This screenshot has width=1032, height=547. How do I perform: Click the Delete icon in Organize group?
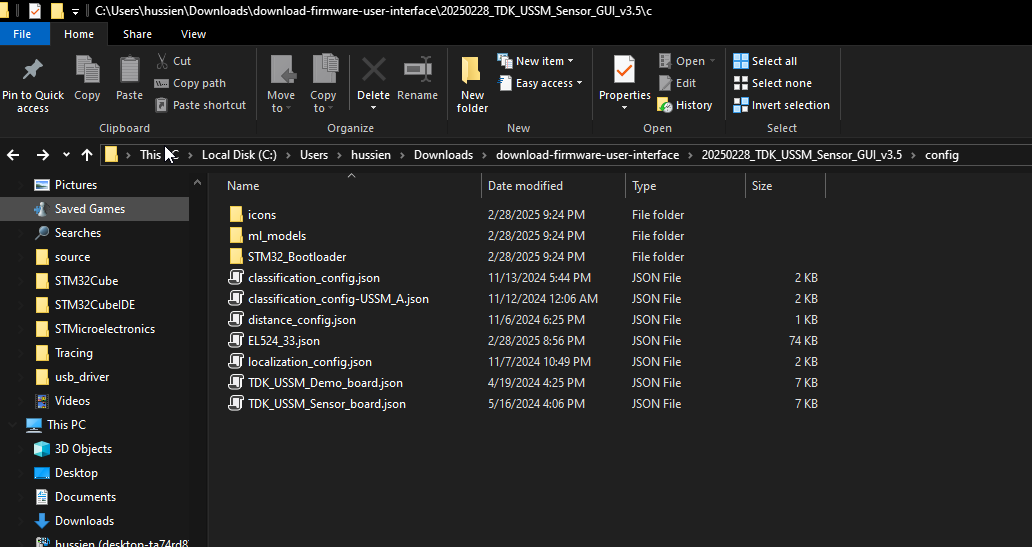373,72
